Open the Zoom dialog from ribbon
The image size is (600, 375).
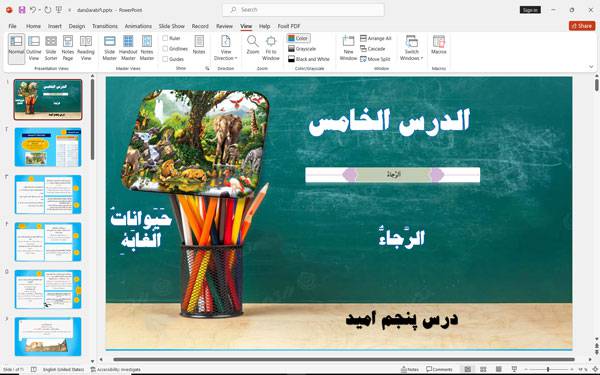tap(253, 45)
